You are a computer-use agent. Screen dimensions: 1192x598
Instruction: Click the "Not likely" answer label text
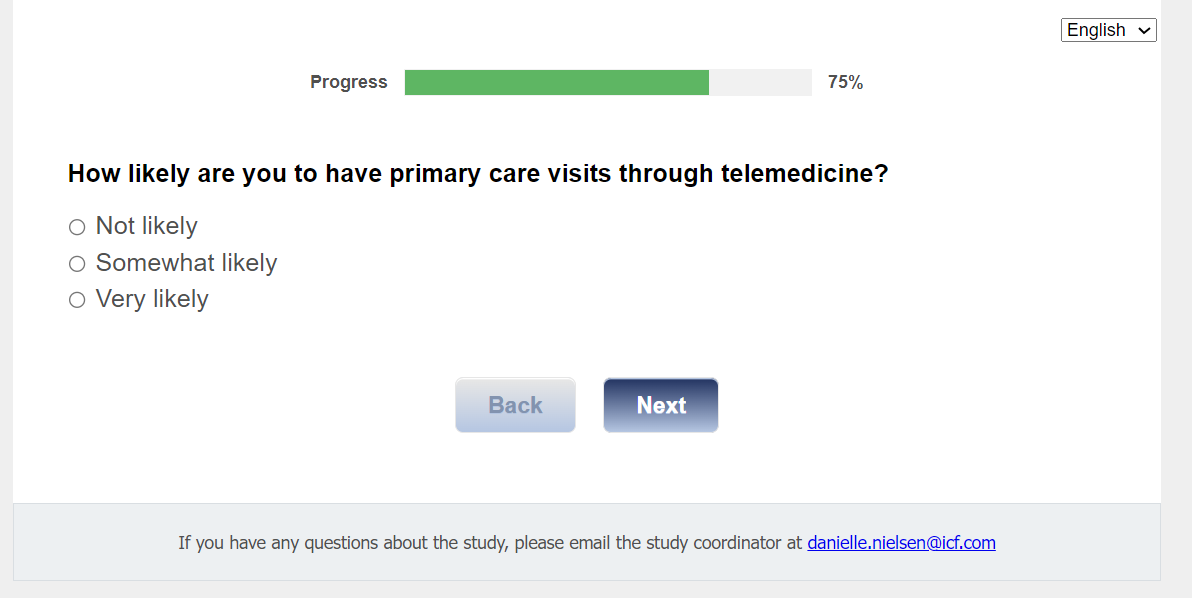coord(147,226)
